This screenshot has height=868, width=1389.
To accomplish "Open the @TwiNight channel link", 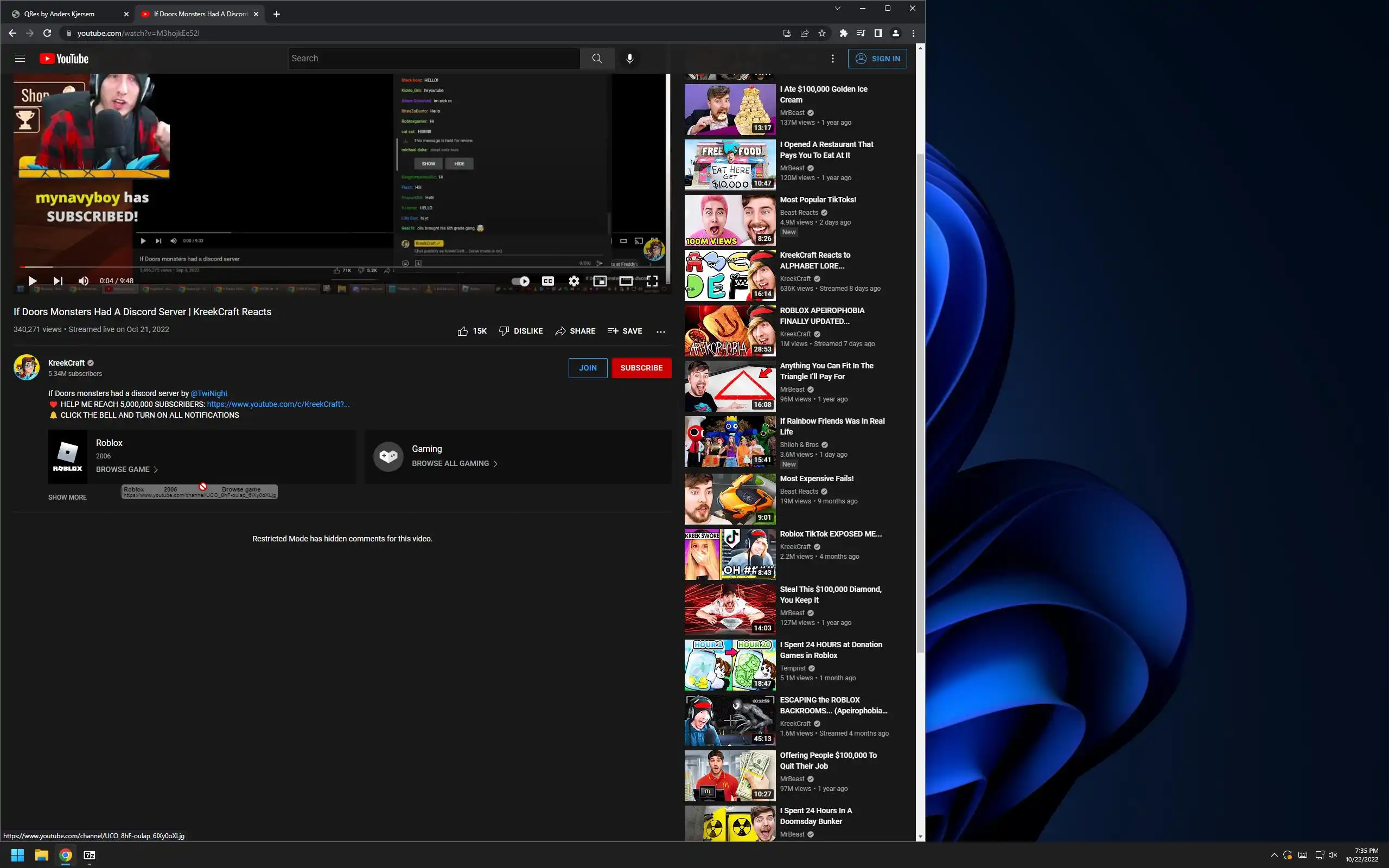I will pos(209,393).
